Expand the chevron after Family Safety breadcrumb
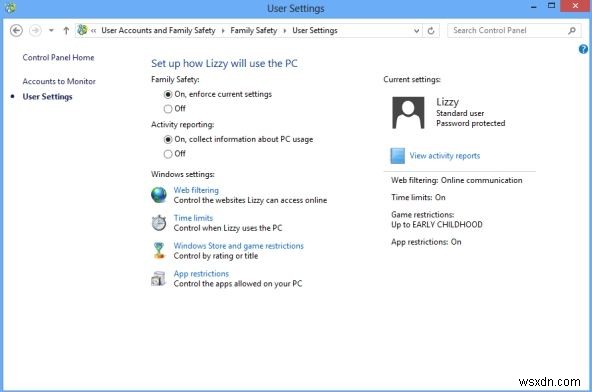The height and width of the screenshot is (392, 592). [x=284, y=31]
